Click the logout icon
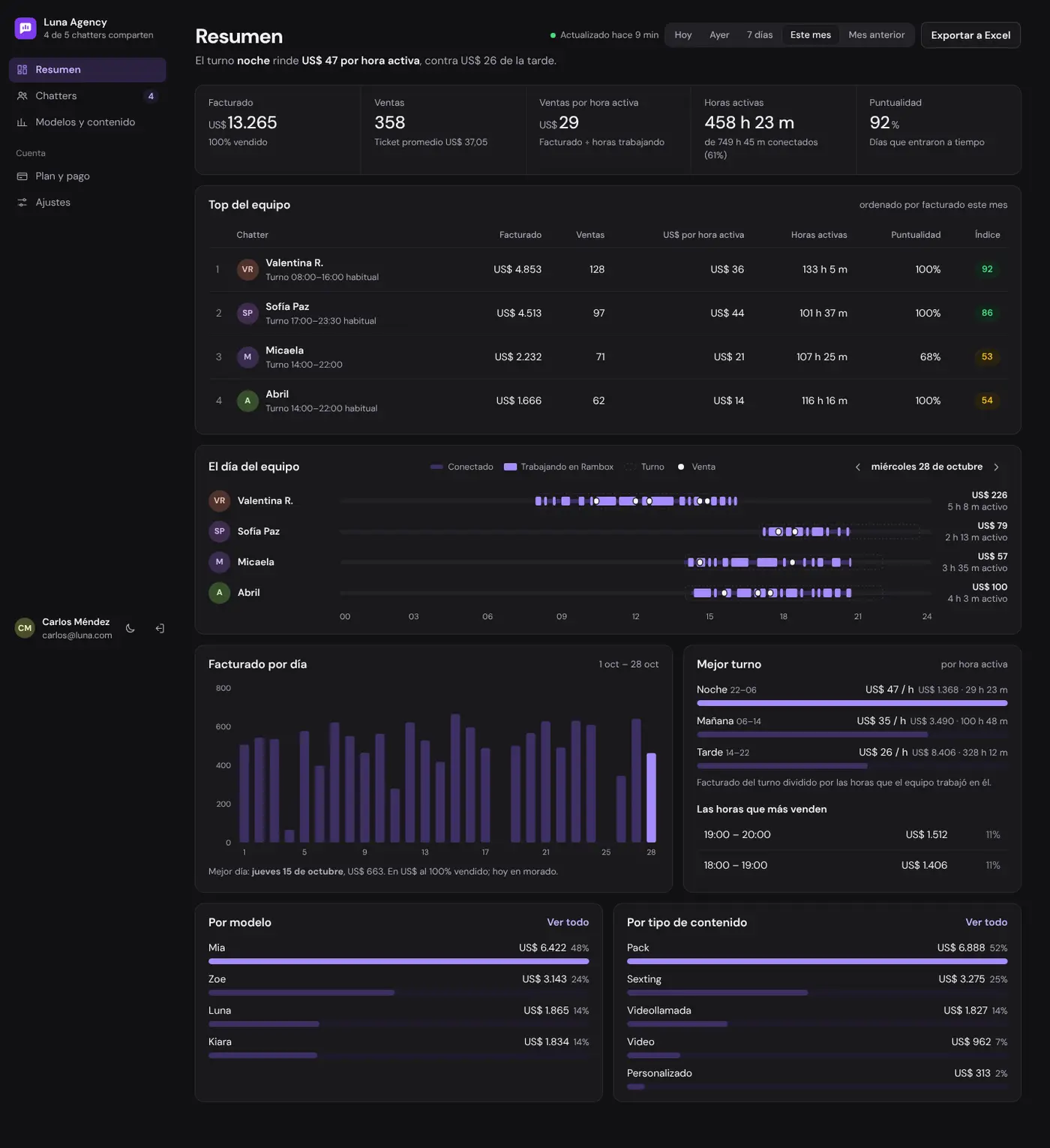Screen dimensions: 1050x1148 (160, 629)
